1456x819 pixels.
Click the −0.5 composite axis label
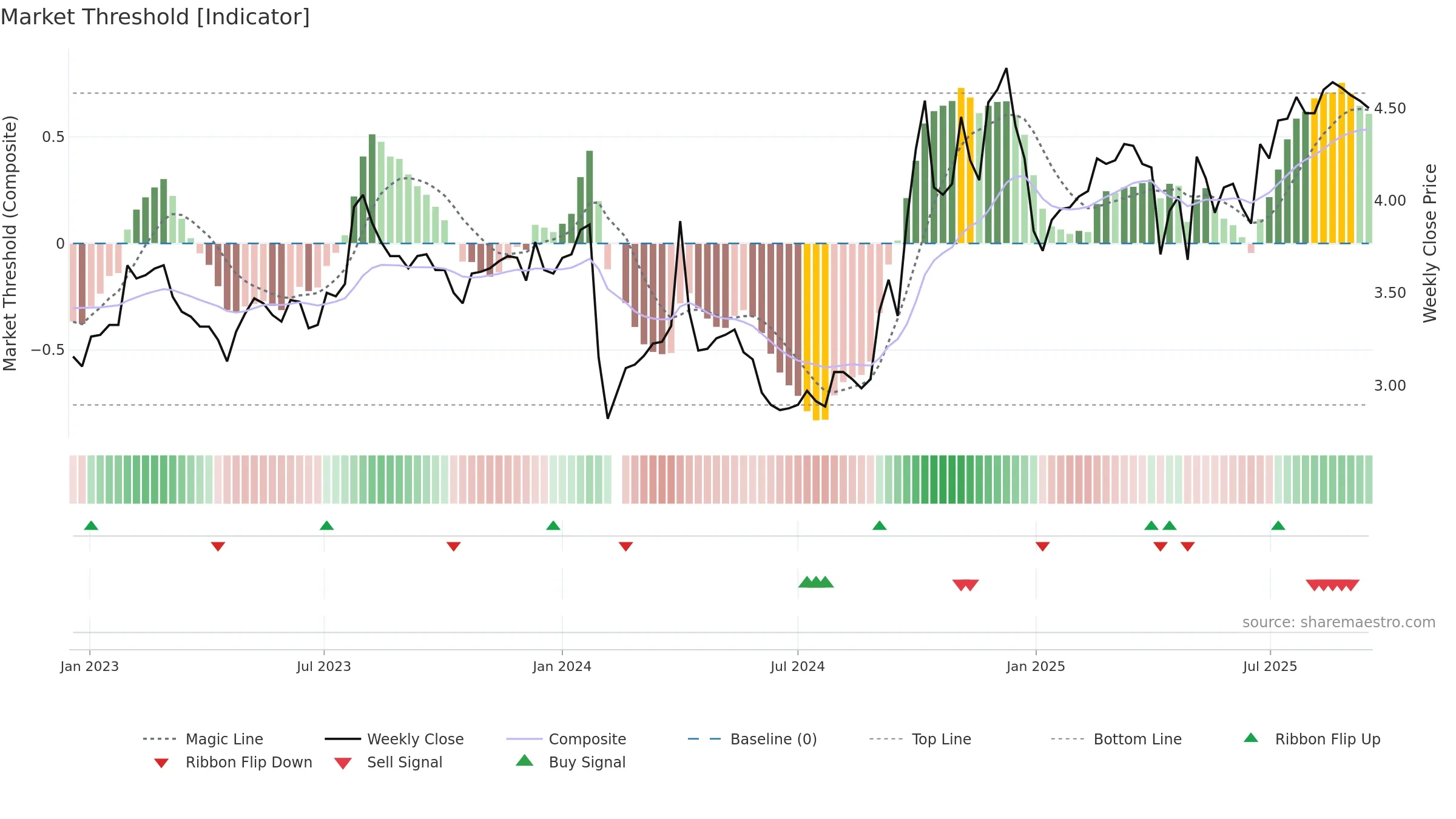47,350
